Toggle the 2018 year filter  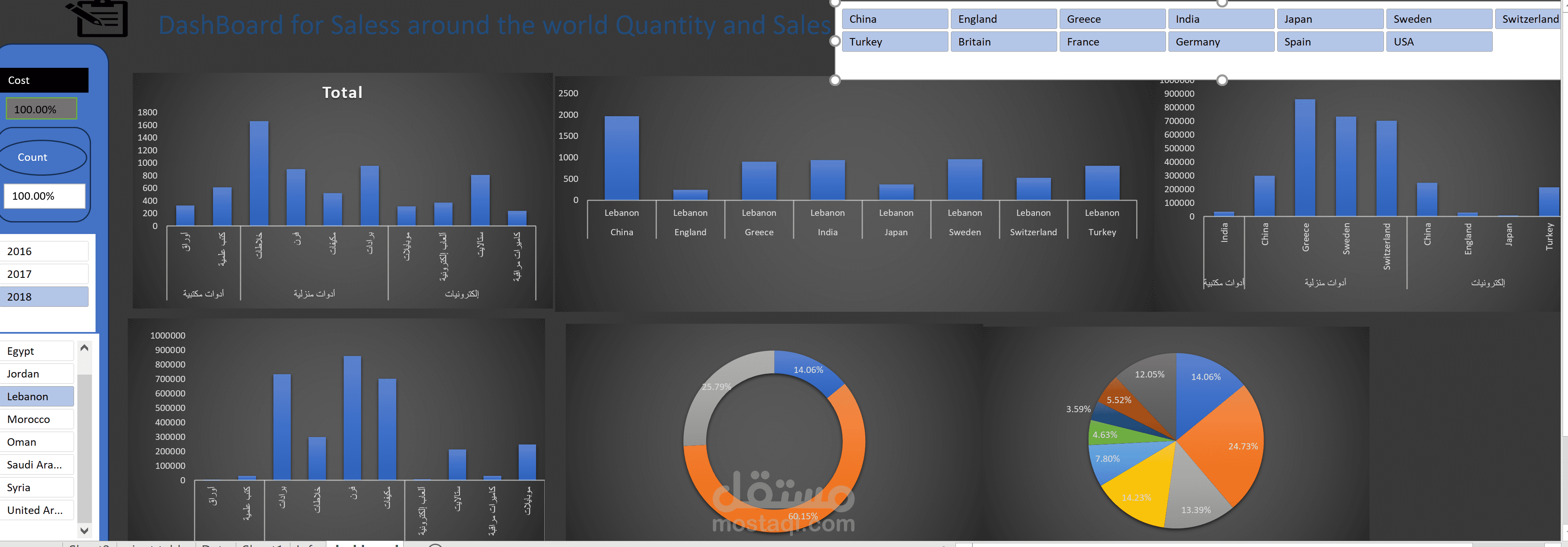coord(44,297)
